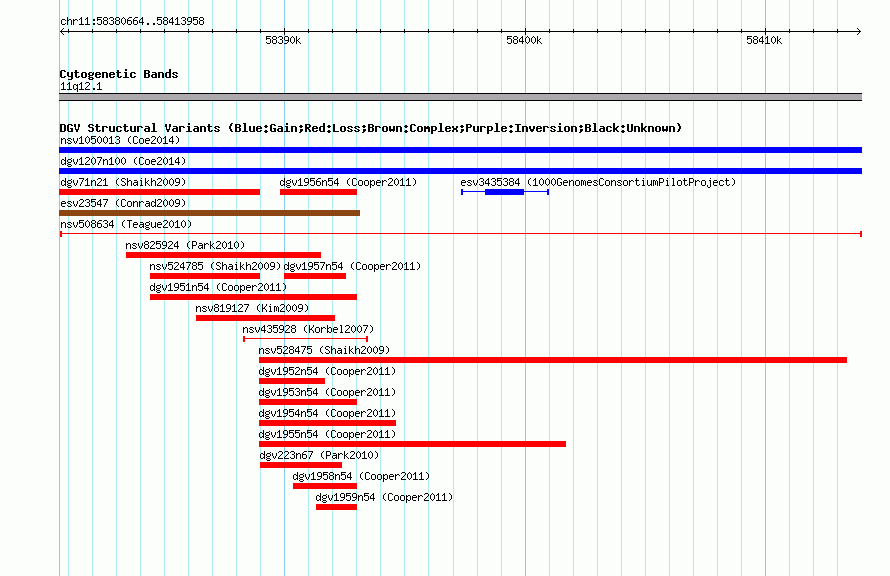Click the red dgv1955n54 loss bar

412,444
